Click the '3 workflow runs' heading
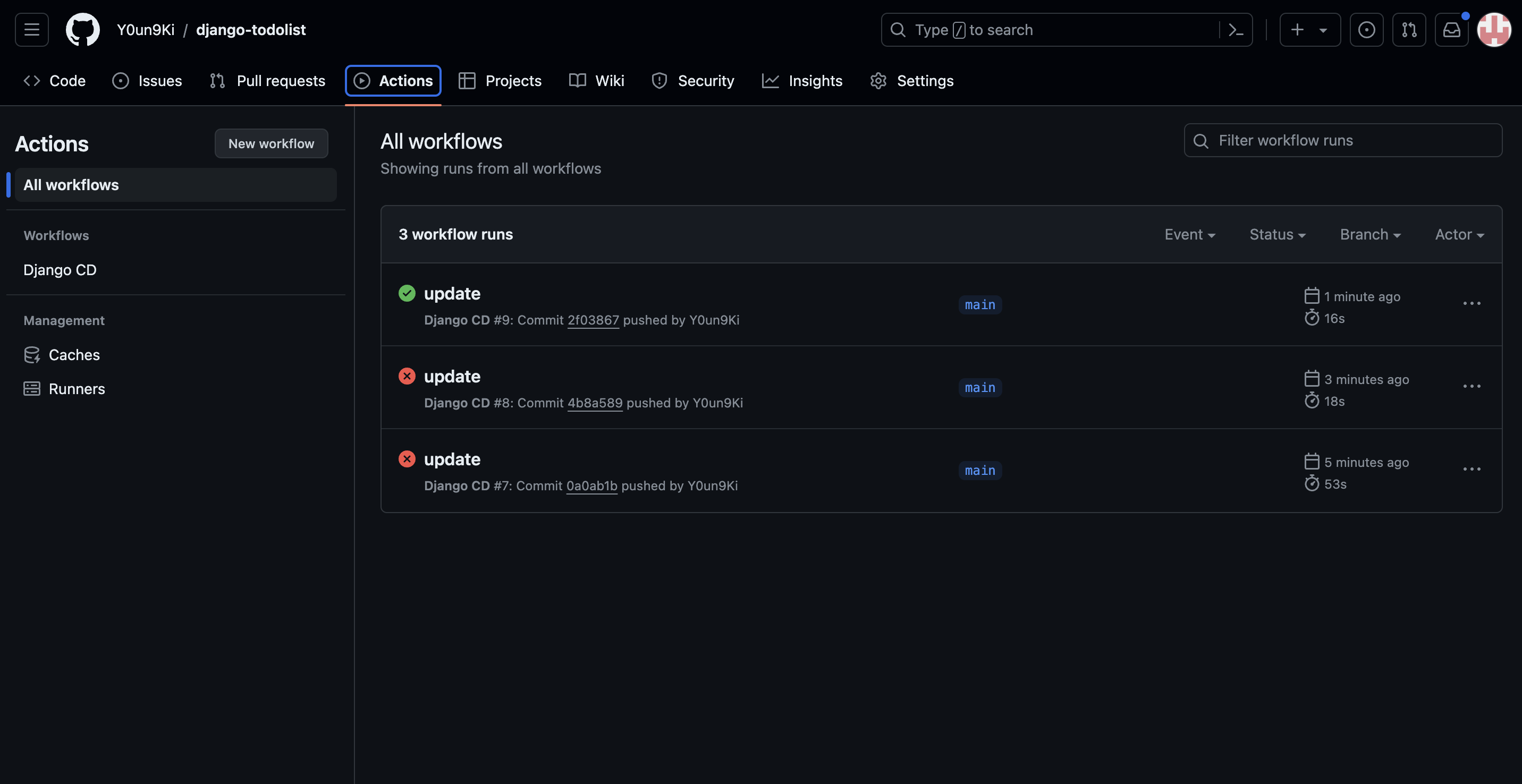Screen dimensions: 1522x784 coord(455,234)
